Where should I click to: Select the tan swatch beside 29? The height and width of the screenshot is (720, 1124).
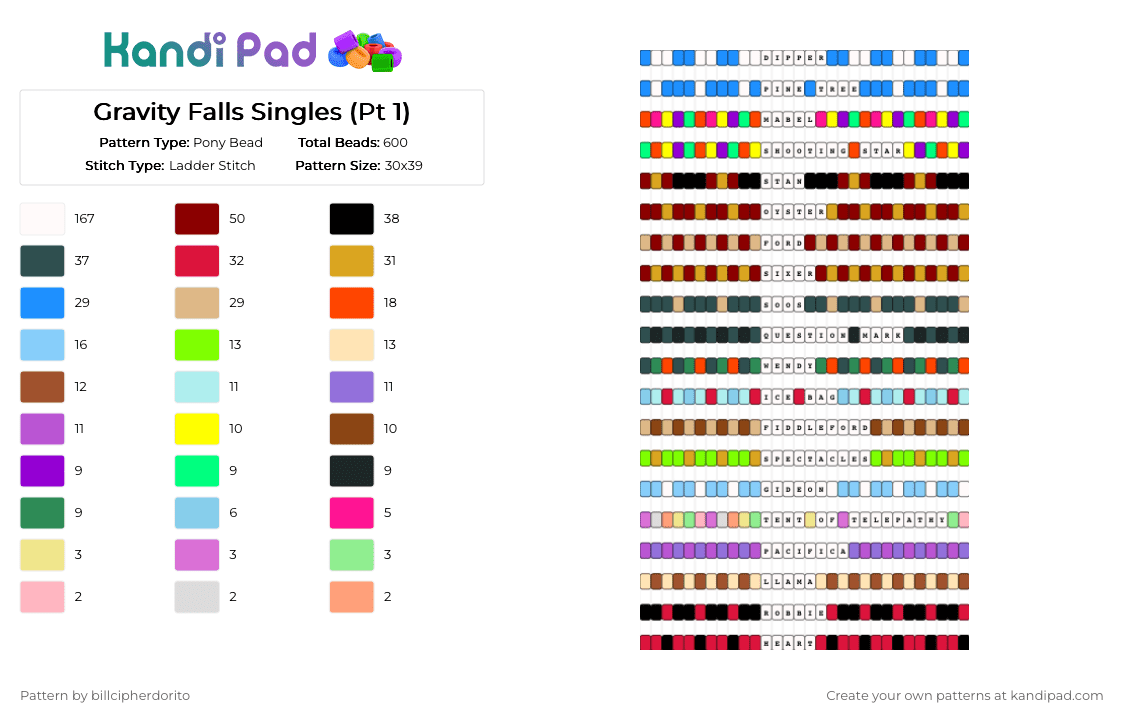[x=197, y=303]
